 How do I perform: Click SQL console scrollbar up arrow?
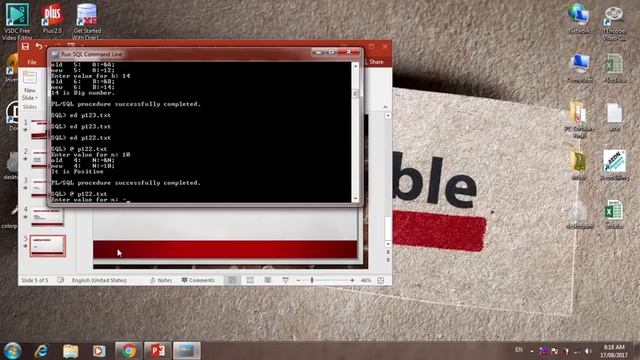tap(355, 66)
